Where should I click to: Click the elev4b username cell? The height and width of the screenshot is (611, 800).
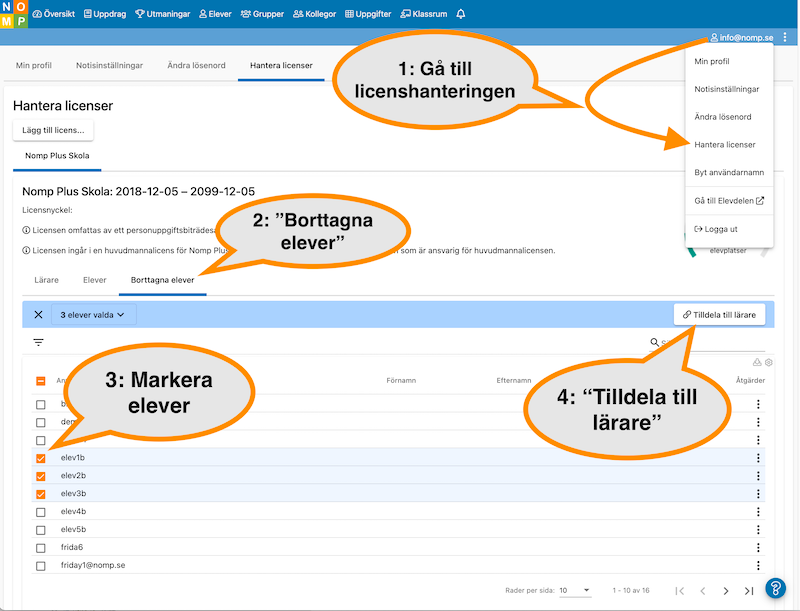click(73, 511)
